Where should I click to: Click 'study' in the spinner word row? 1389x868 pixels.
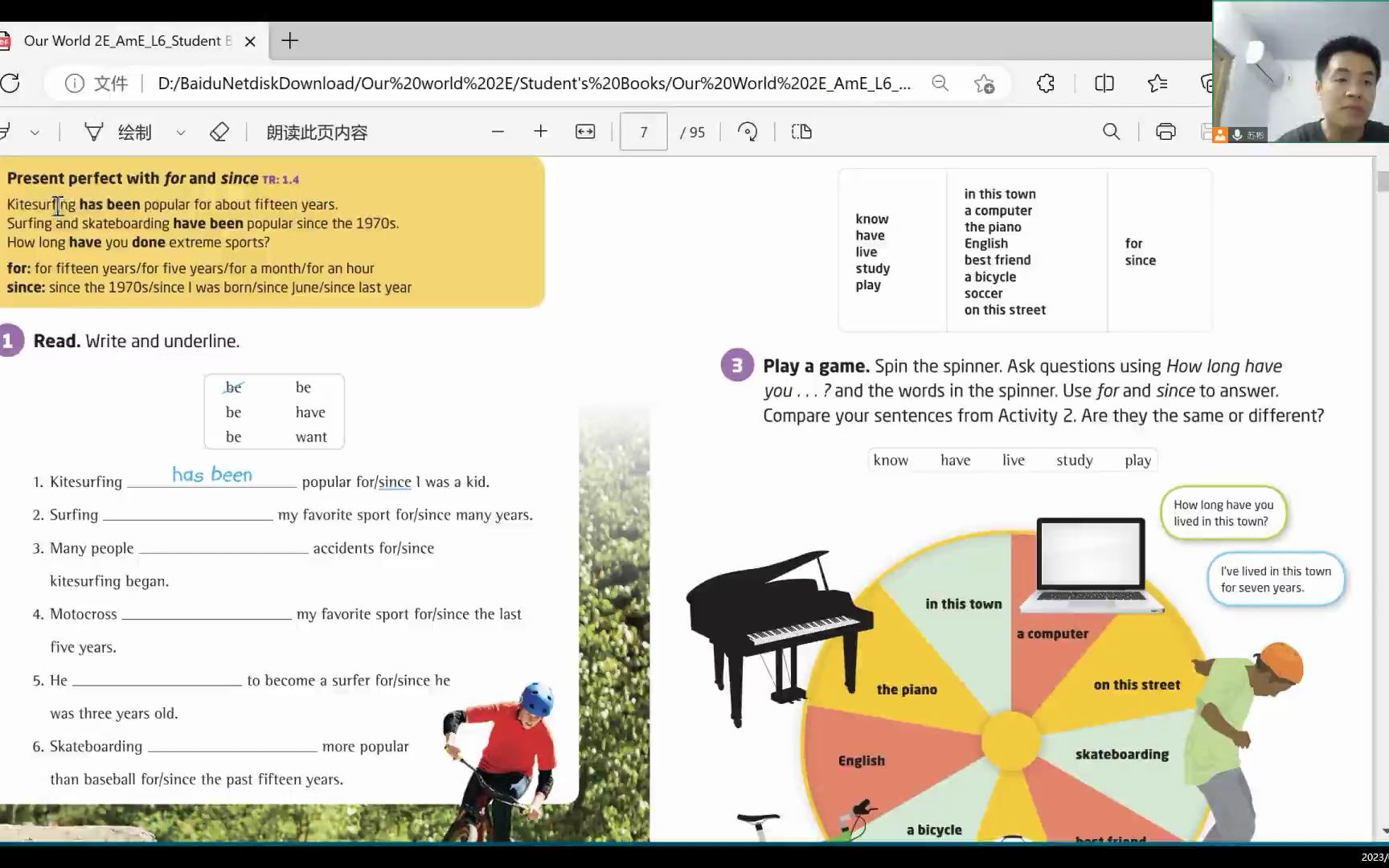click(x=1075, y=461)
